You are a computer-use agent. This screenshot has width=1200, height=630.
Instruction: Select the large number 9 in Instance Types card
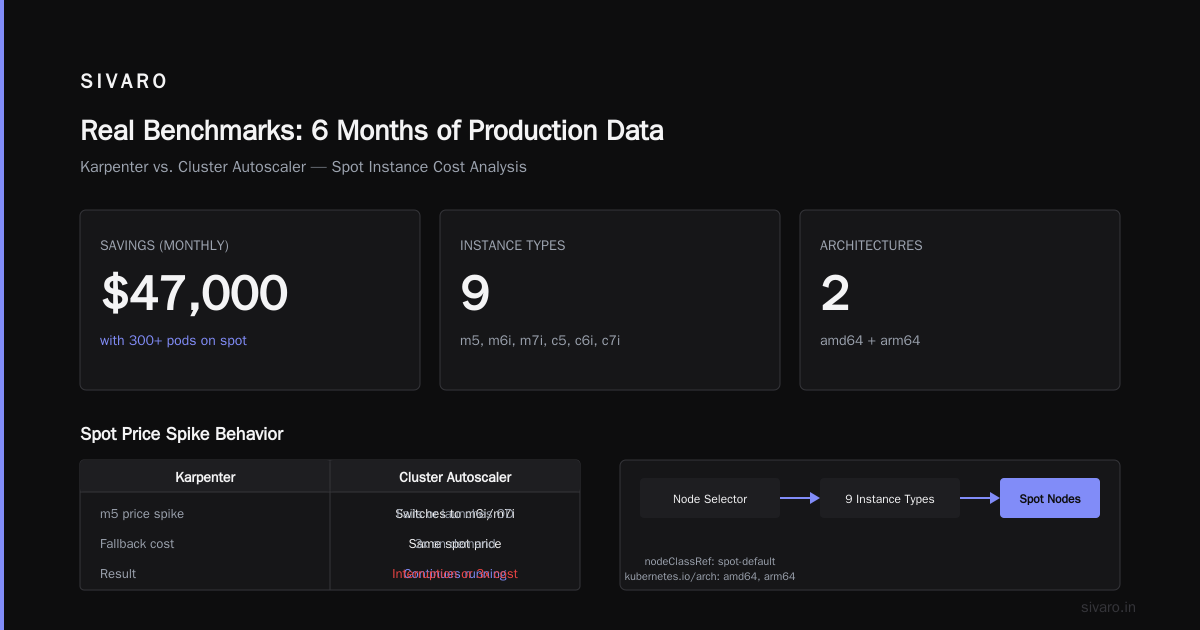pos(475,293)
